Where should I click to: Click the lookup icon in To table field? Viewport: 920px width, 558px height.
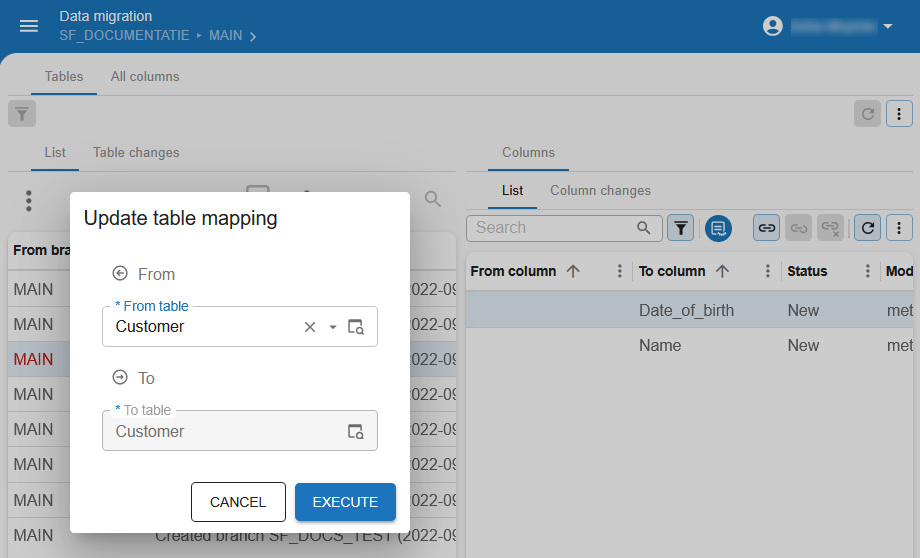point(356,431)
